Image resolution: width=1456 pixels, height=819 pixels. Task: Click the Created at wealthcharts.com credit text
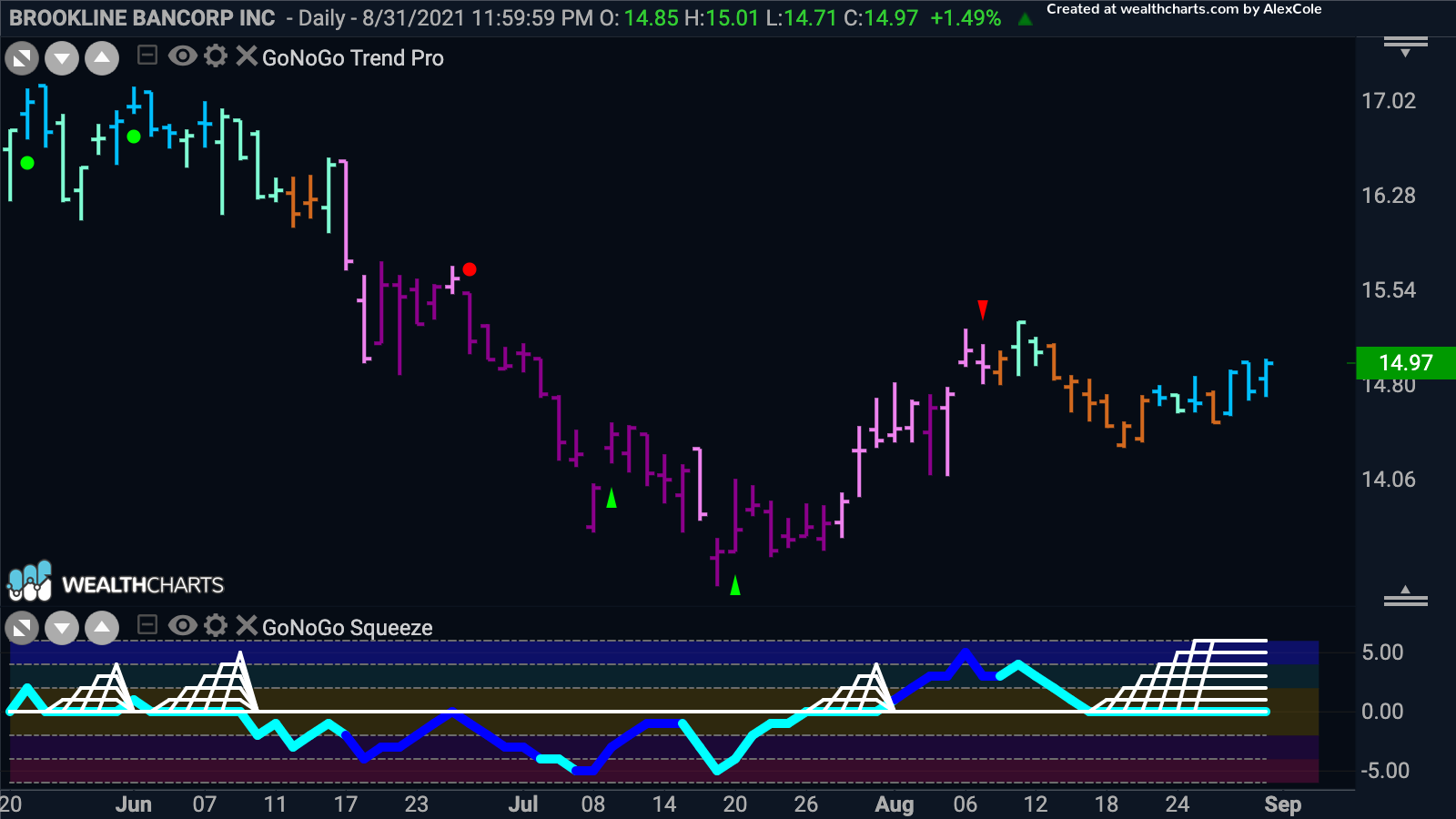pyautogui.click(x=1184, y=9)
